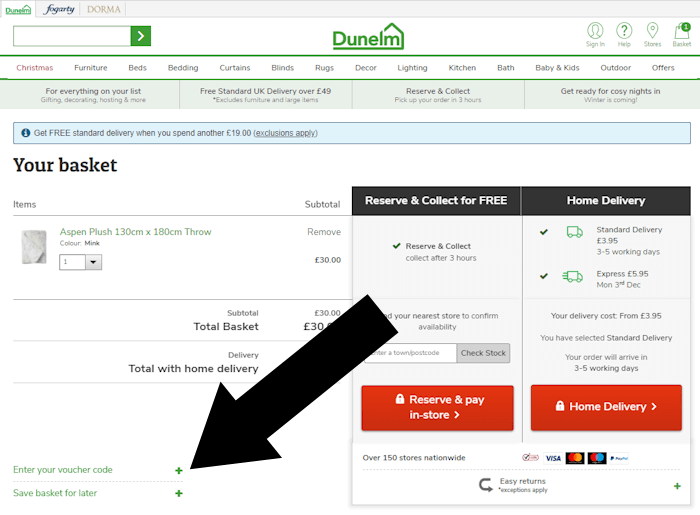The image size is (700, 515).
Task: Click the town/postcode input field
Action: tap(411, 353)
